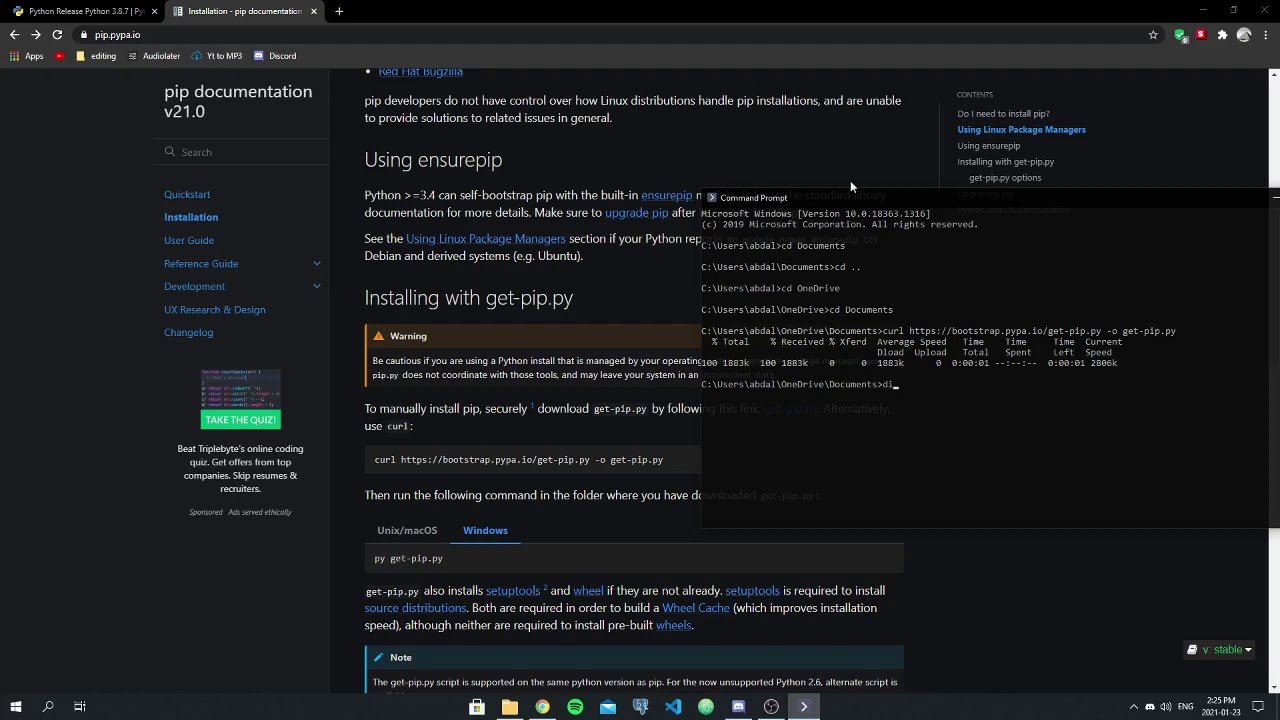Screen dimensions: 1280x720
Task: Expand the Reference Guide chevron
Action: (x=317, y=264)
